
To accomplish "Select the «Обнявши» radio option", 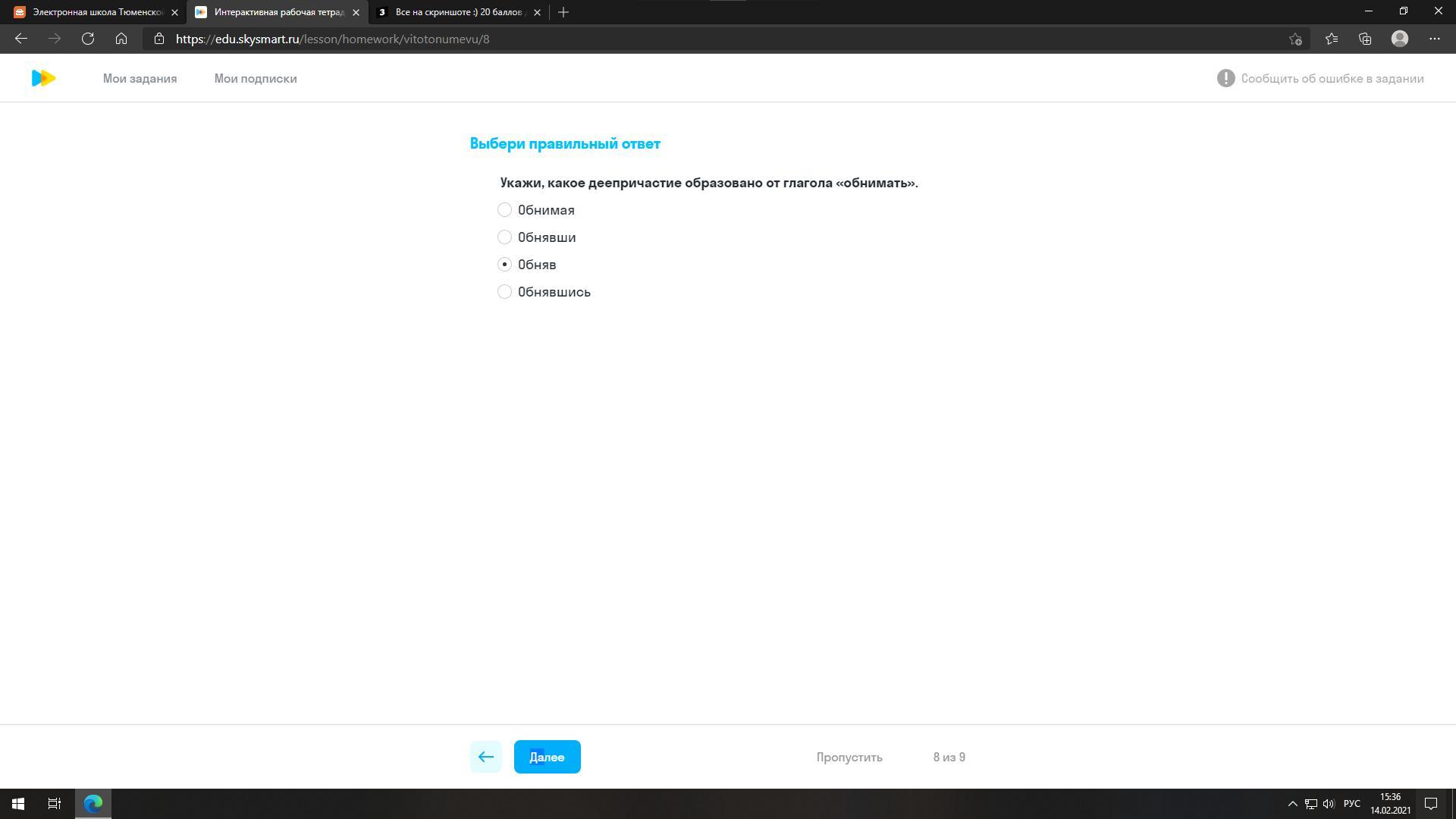I will (x=505, y=237).
